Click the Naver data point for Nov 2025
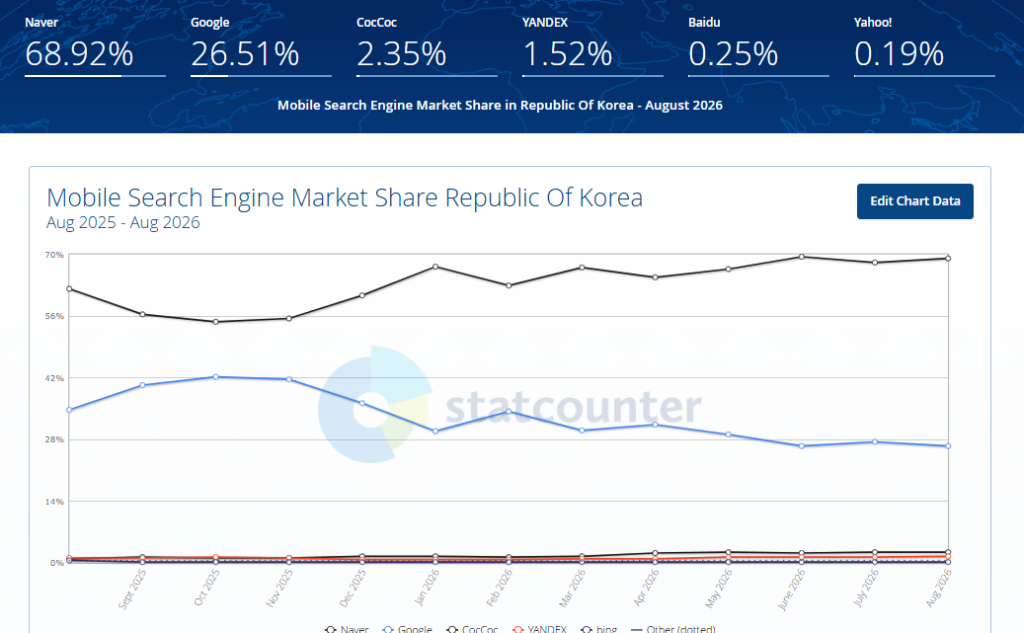Image resolution: width=1024 pixels, height=633 pixels. coord(289,318)
